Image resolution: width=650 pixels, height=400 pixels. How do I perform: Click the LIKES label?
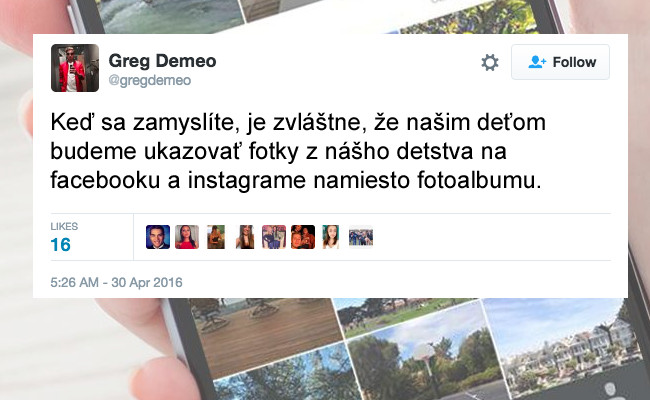[64, 226]
